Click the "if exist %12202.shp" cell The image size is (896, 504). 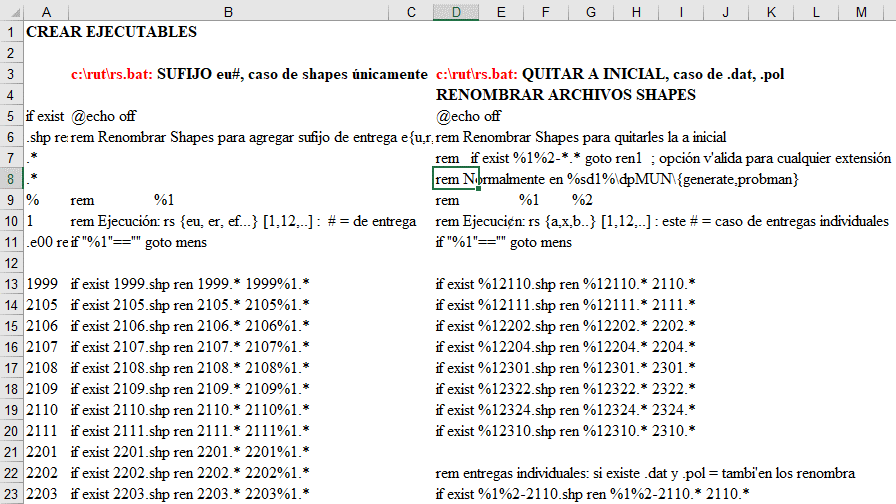[565, 326]
